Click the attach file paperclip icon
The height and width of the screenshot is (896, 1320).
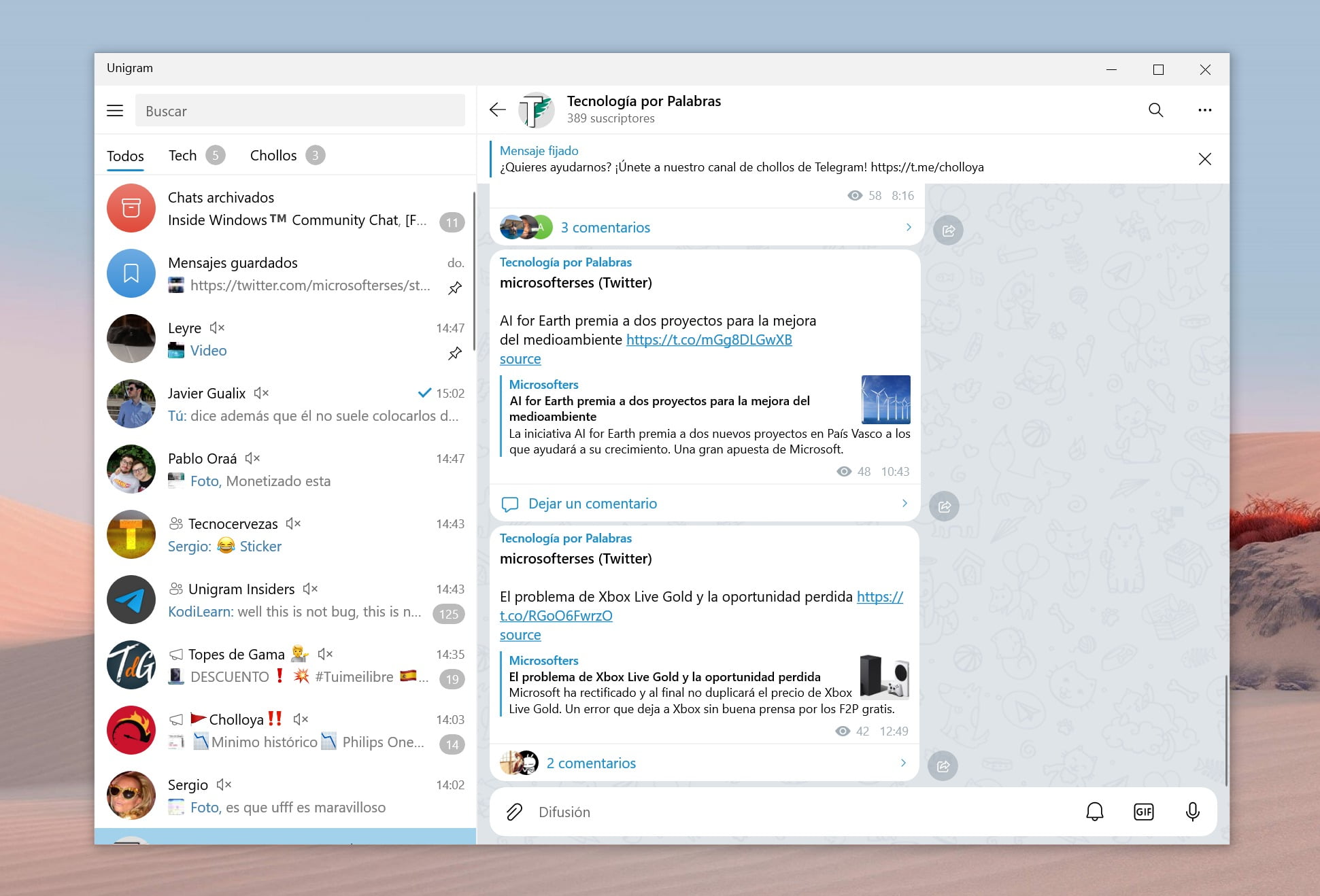pos(514,812)
